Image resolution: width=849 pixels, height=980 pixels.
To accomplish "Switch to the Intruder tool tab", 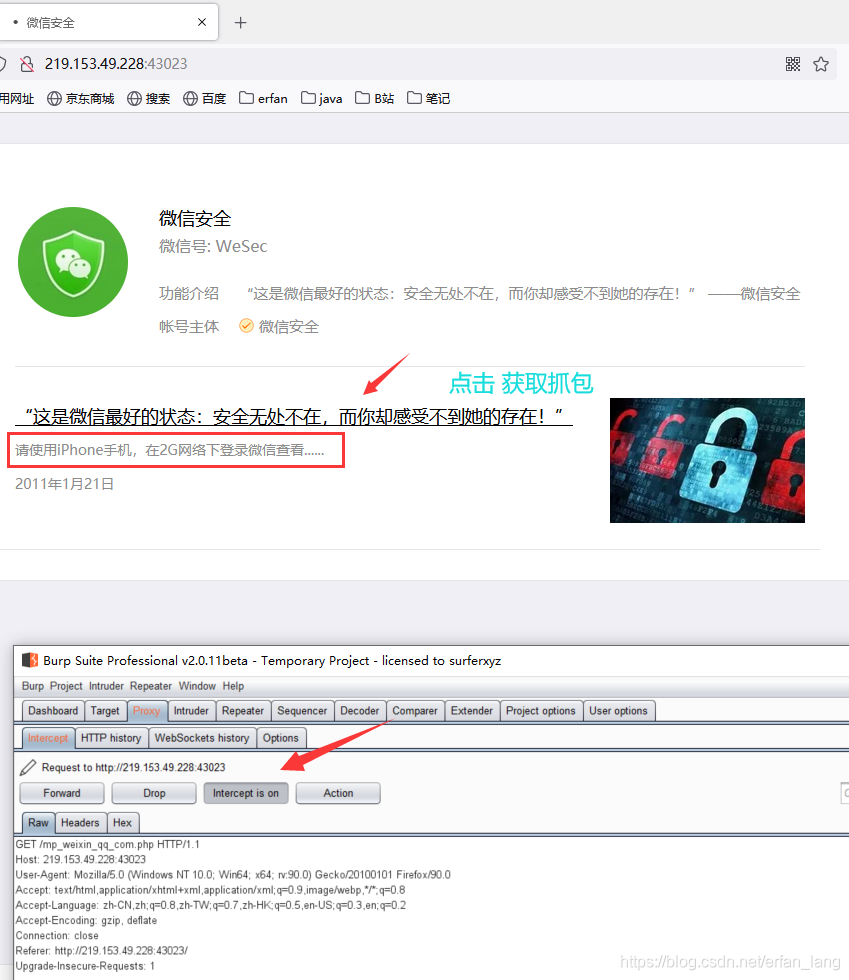I will pos(191,711).
